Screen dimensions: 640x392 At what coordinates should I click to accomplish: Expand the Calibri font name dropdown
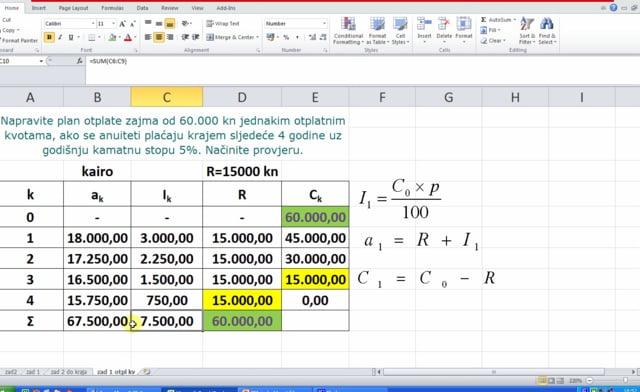click(x=93, y=24)
